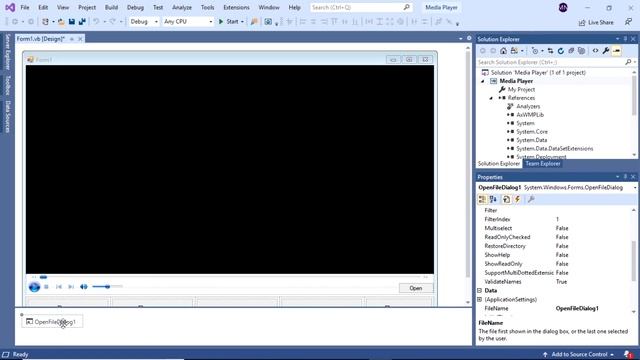640x360 pixels.
Task: Collapse the Media Player project node
Action: coord(482,81)
